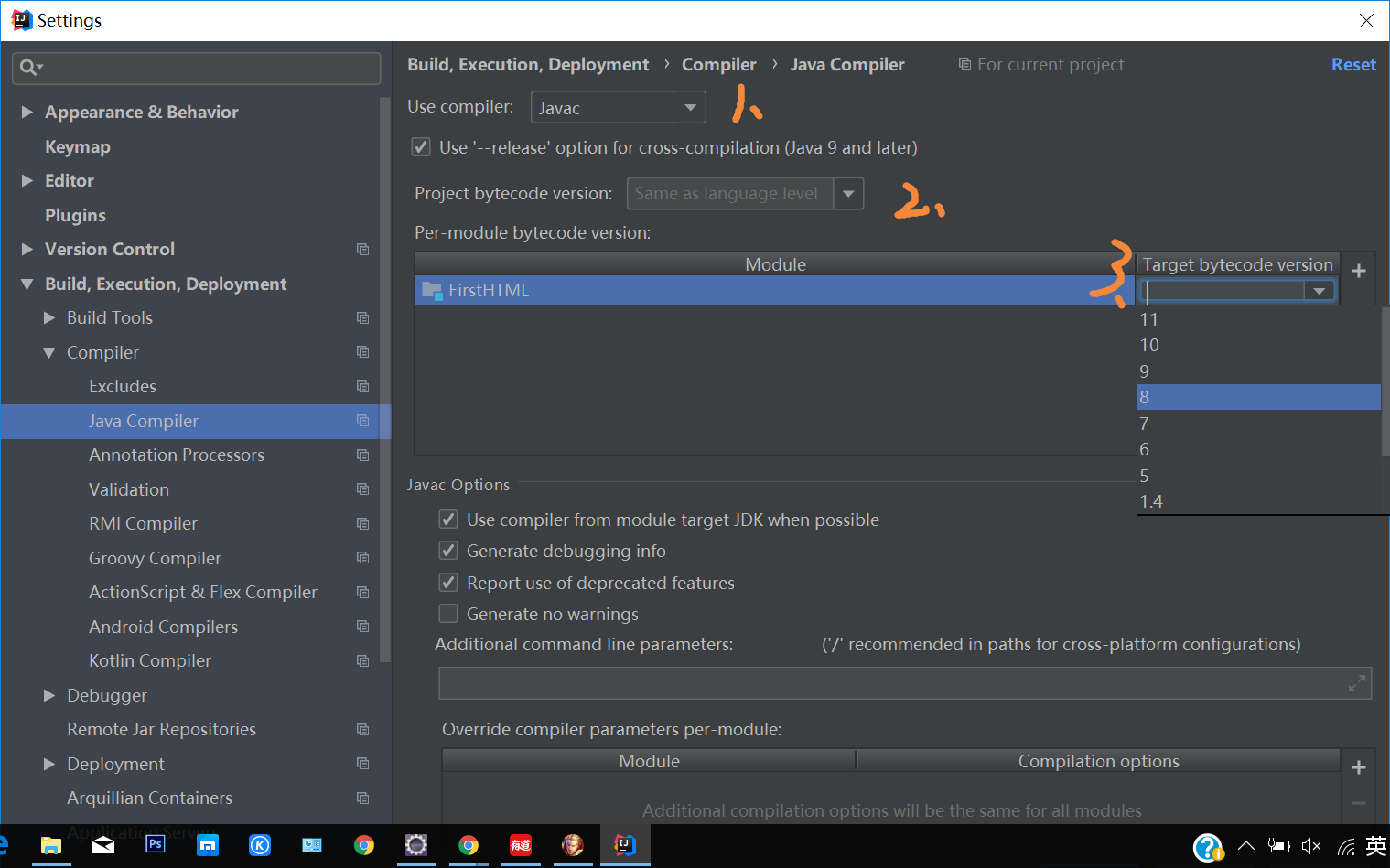Screen dimensions: 1390x868
Task: Click the copy icon next to For current project
Action: coord(964,64)
